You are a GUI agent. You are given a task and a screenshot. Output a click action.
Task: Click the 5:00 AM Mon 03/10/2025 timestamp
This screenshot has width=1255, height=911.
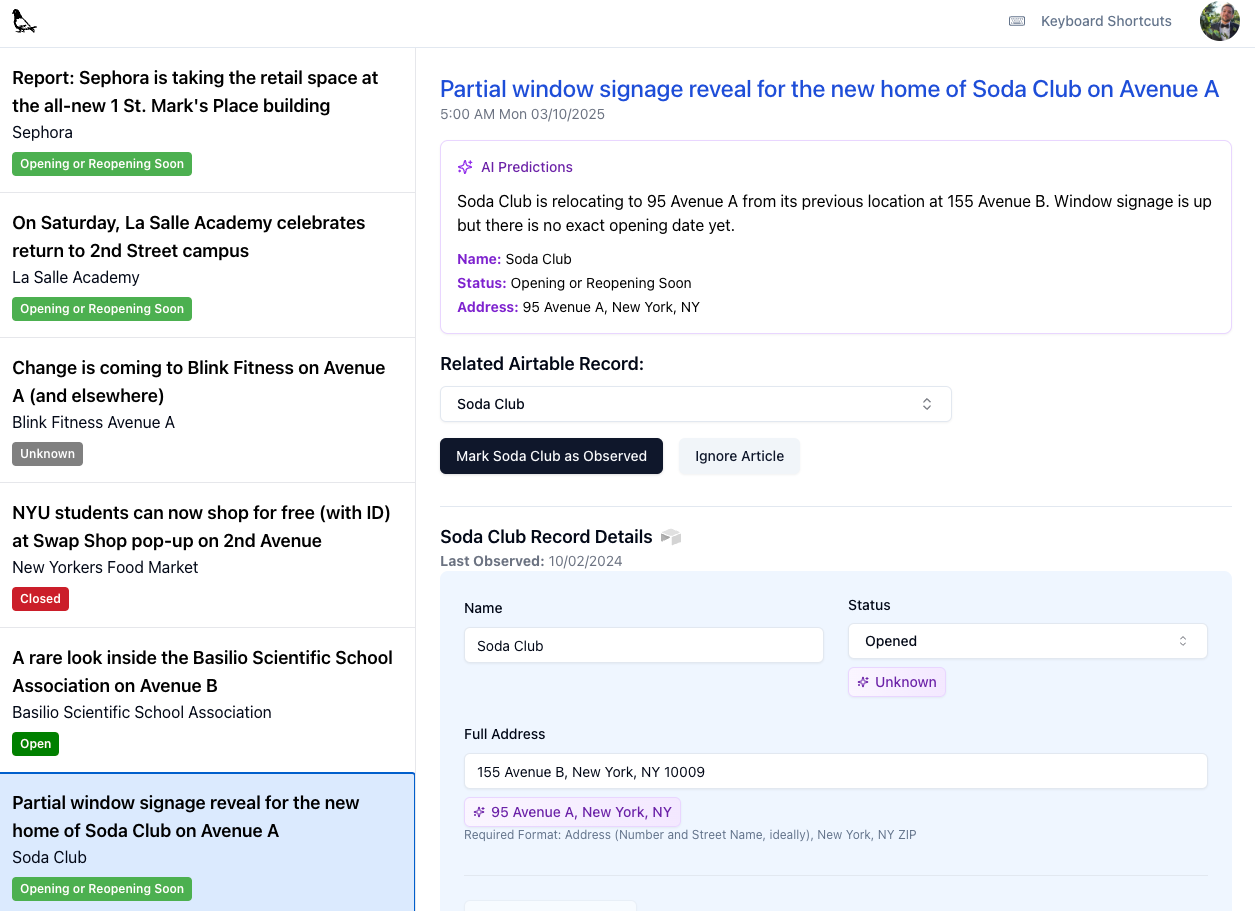[x=522, y=114]
